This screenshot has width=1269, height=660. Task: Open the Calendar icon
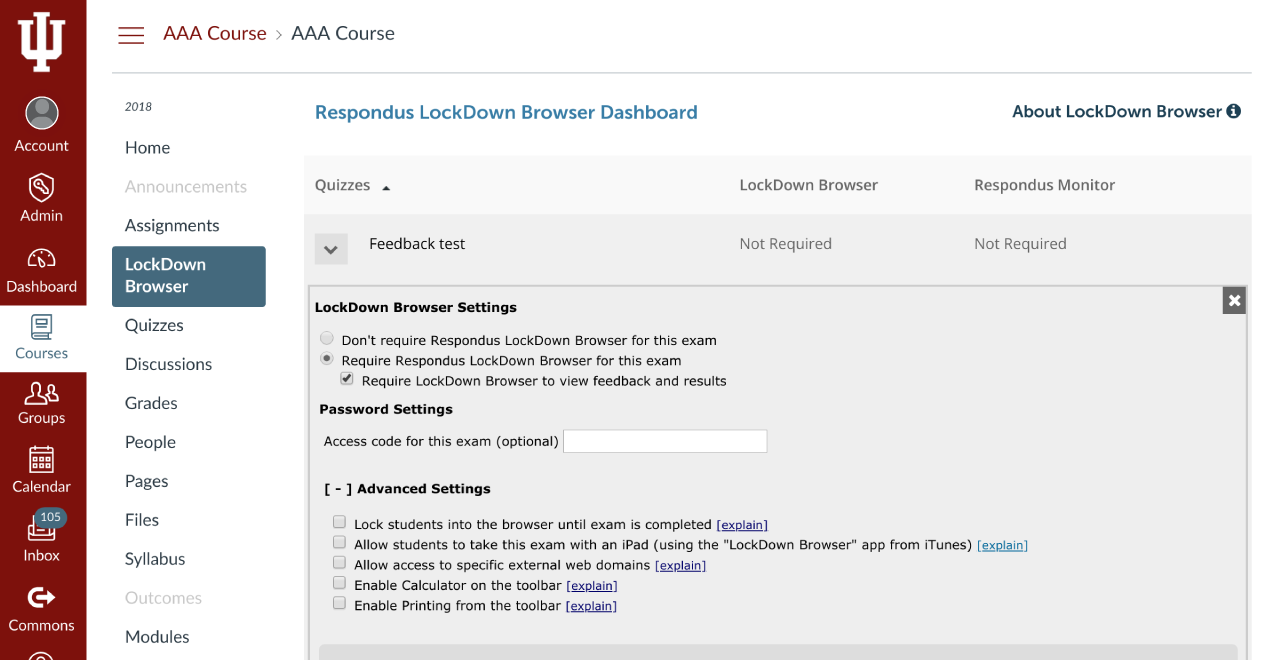(41, 459)
